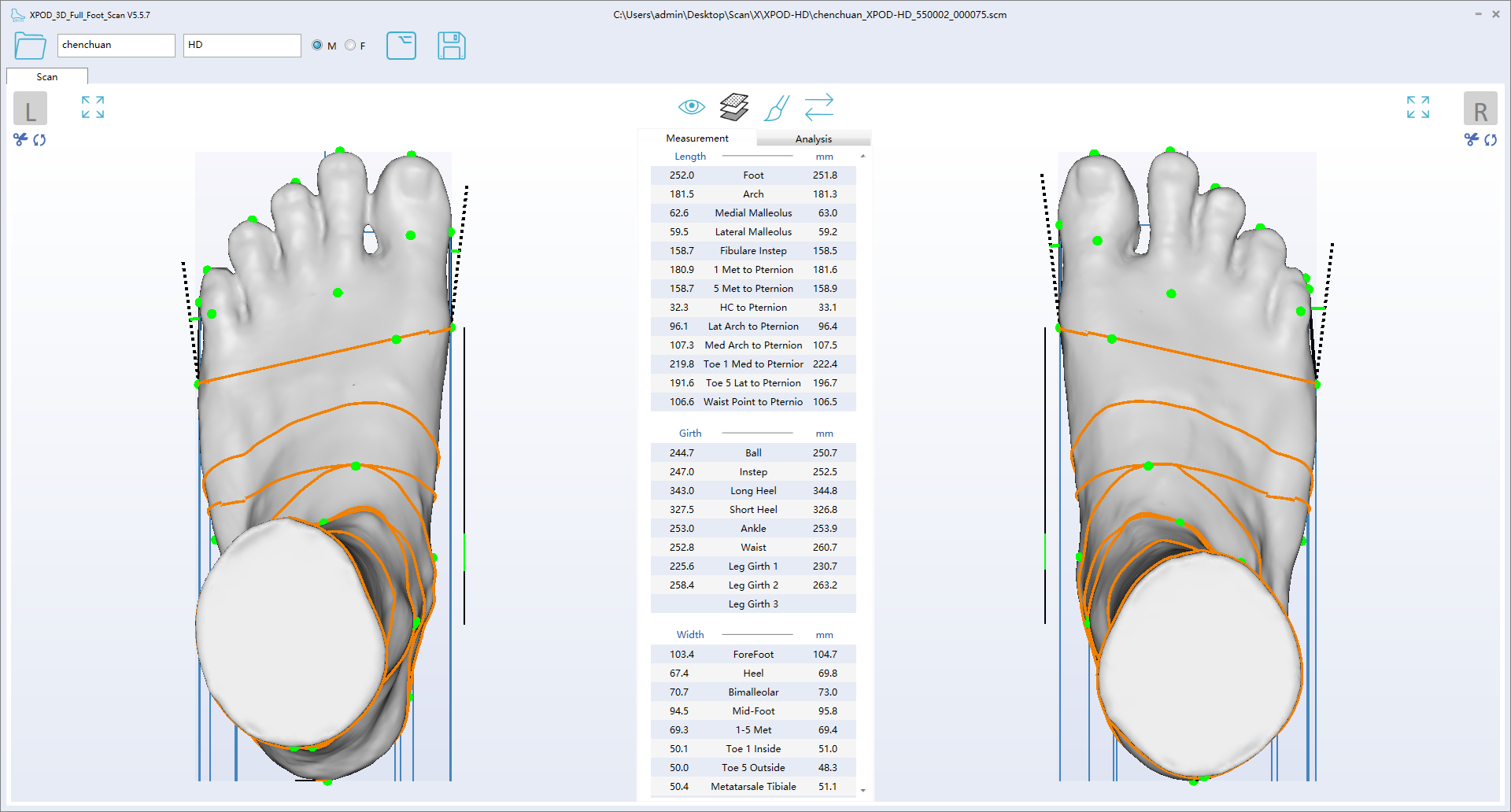
Task: Click the swap arrows icon
Action: [x=819, y=106]
